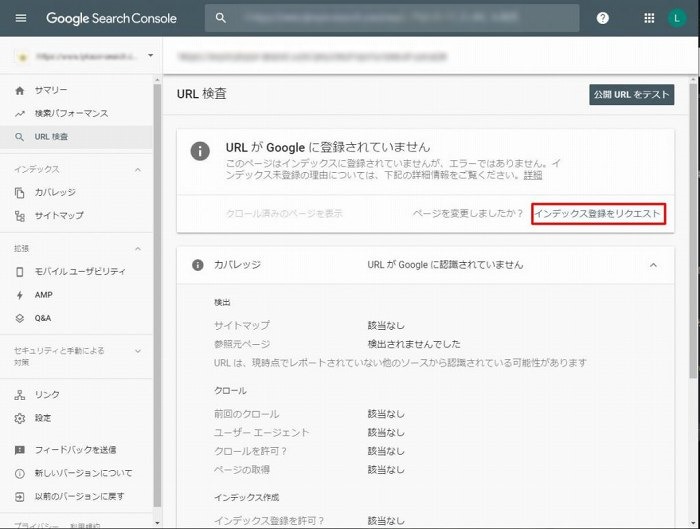This screenshot has width=700, height=529.
Task: Click the phone icon for モバイル ユーザビリティ
Action: point(20,271)
